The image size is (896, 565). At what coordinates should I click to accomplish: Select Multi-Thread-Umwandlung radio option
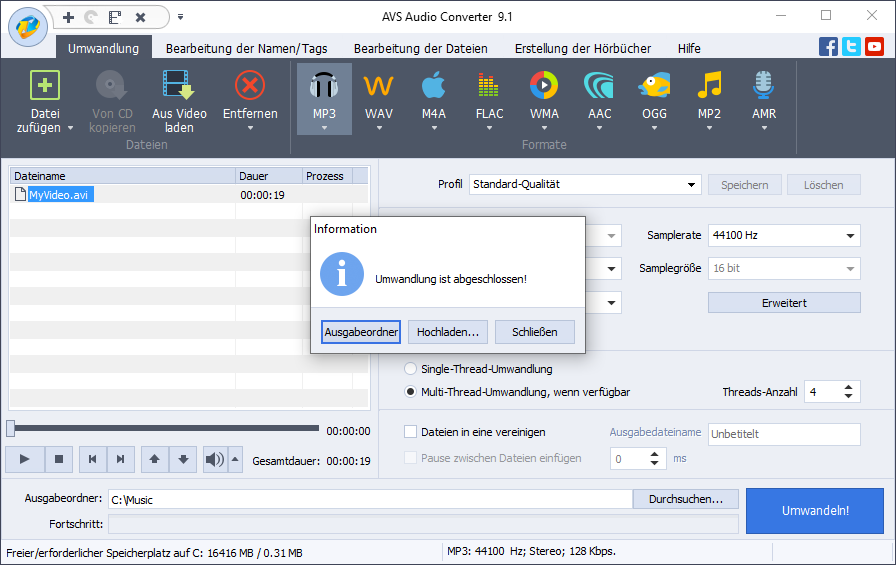(410, 392)
